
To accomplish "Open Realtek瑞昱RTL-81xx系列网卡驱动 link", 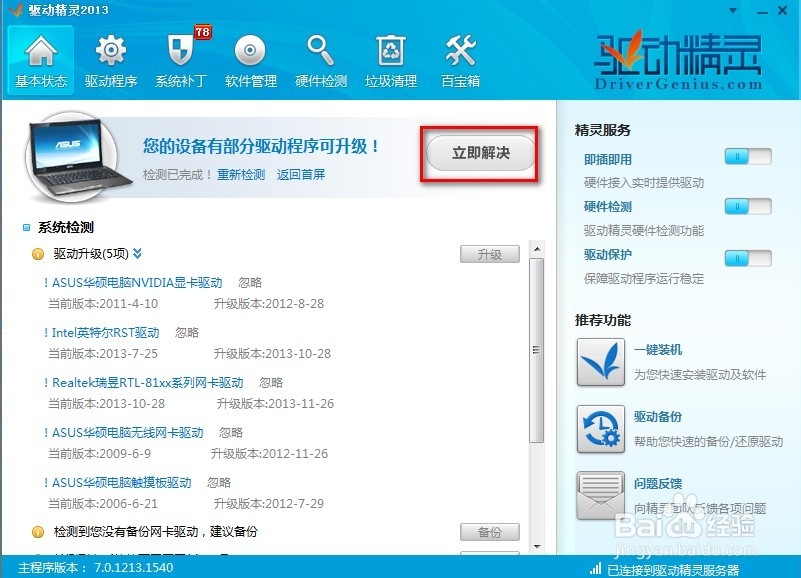I will [x=148, y=383].
